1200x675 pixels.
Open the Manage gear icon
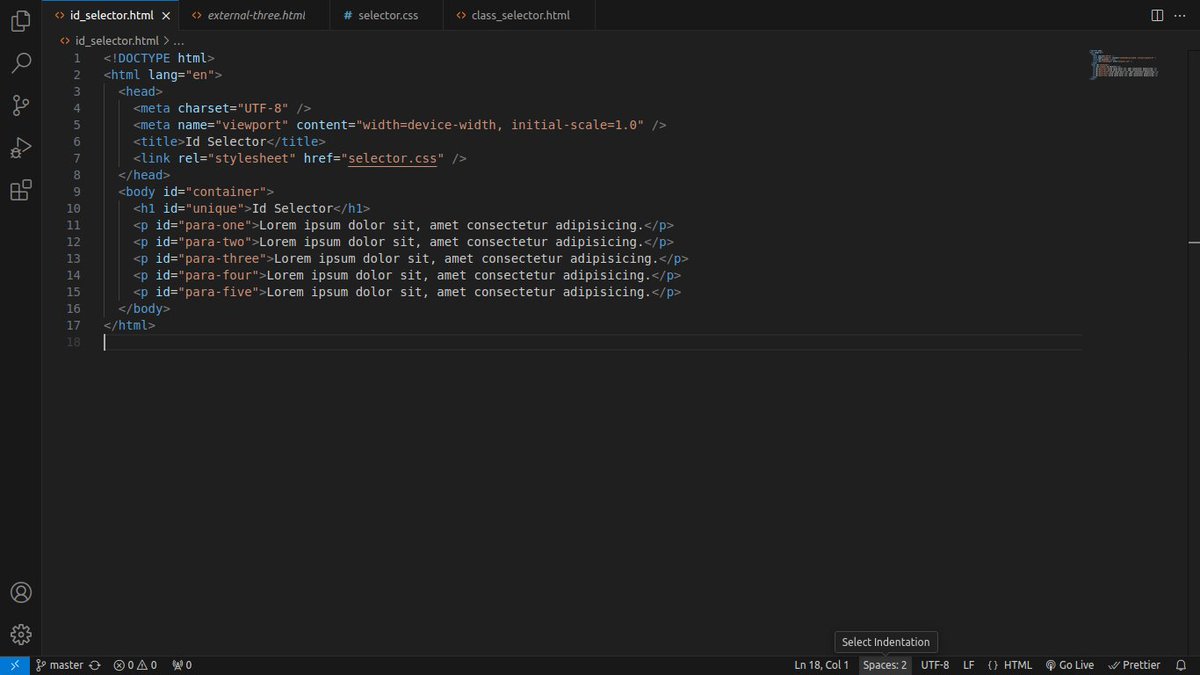[x=20, y=634]
